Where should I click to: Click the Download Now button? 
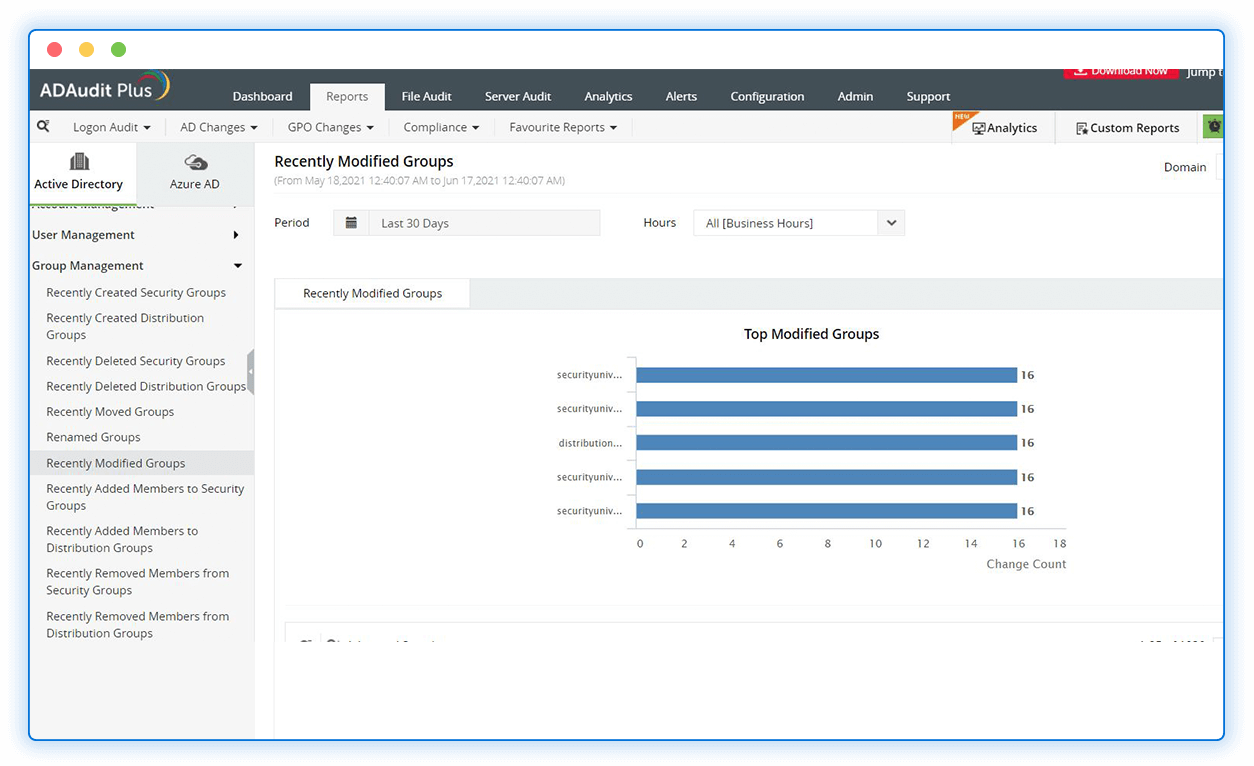[x=1120, y=71]
